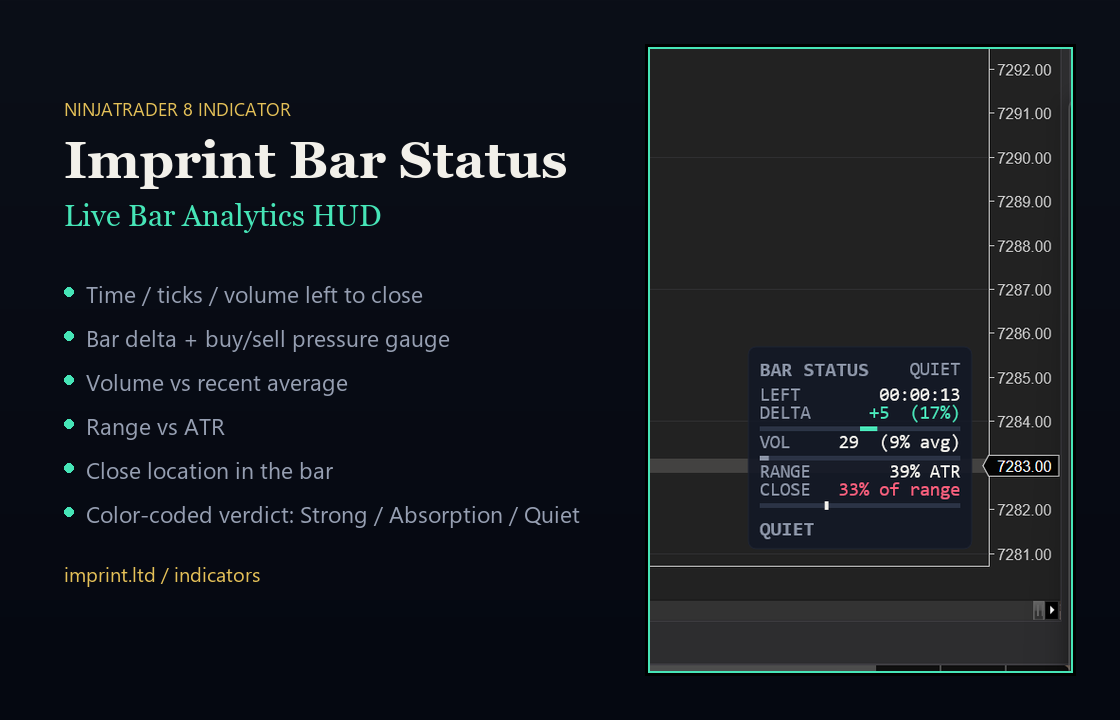
Task: Click the NINJATRADER 8 INDICATOR caption
Action: click(x=177, y=110)
